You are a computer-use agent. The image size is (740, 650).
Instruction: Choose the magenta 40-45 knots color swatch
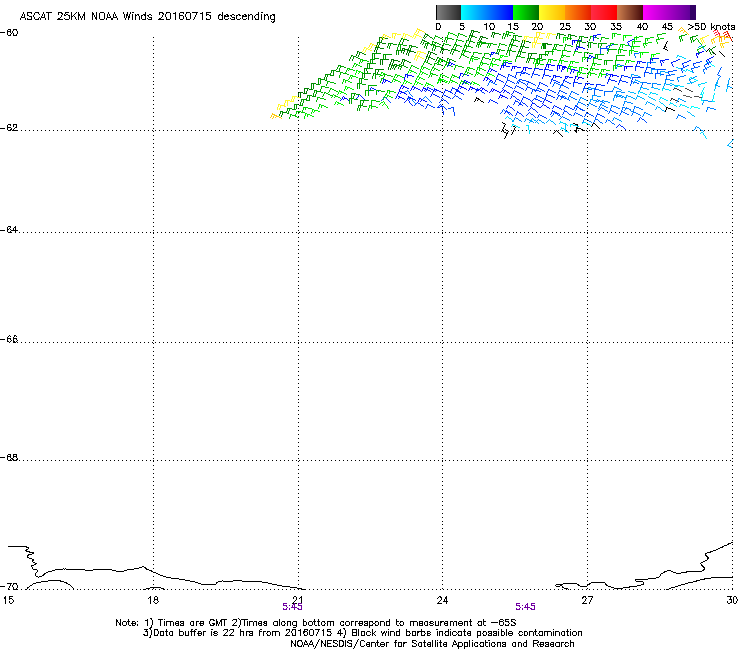tap(656, 12)
